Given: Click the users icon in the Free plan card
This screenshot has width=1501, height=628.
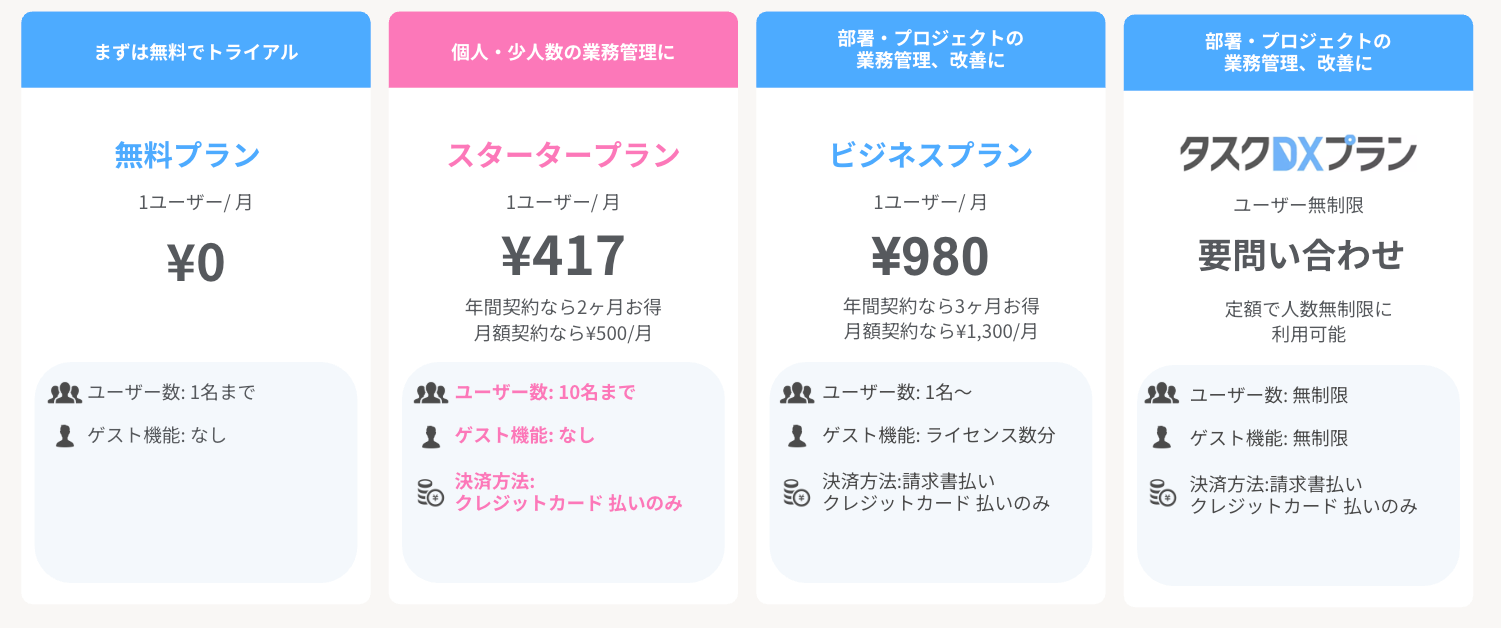Looking at the screenshot, I should (64, 393).
